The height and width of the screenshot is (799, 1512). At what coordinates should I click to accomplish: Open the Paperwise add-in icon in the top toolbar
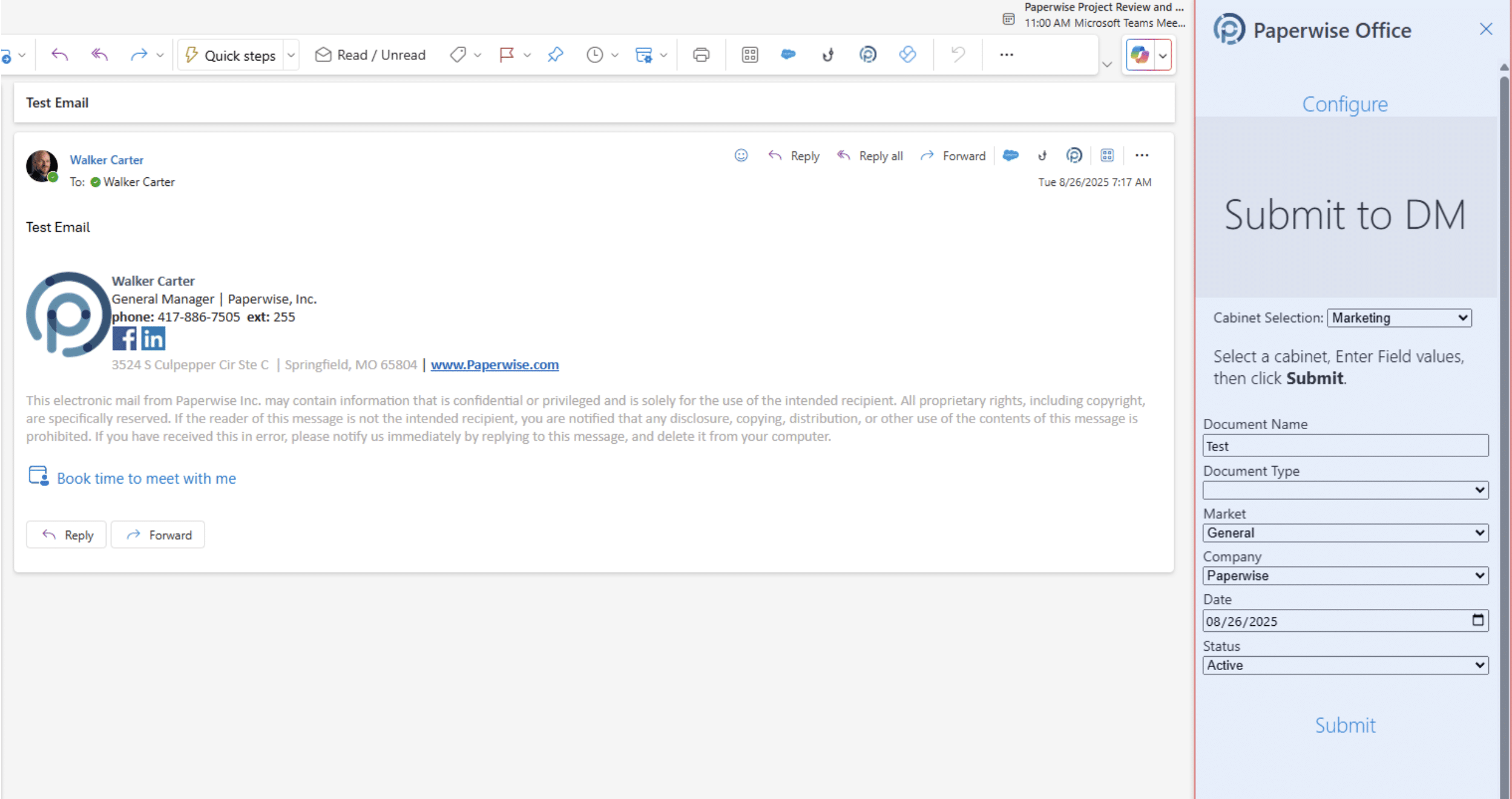pyautogui.click(x=868, y=55)
